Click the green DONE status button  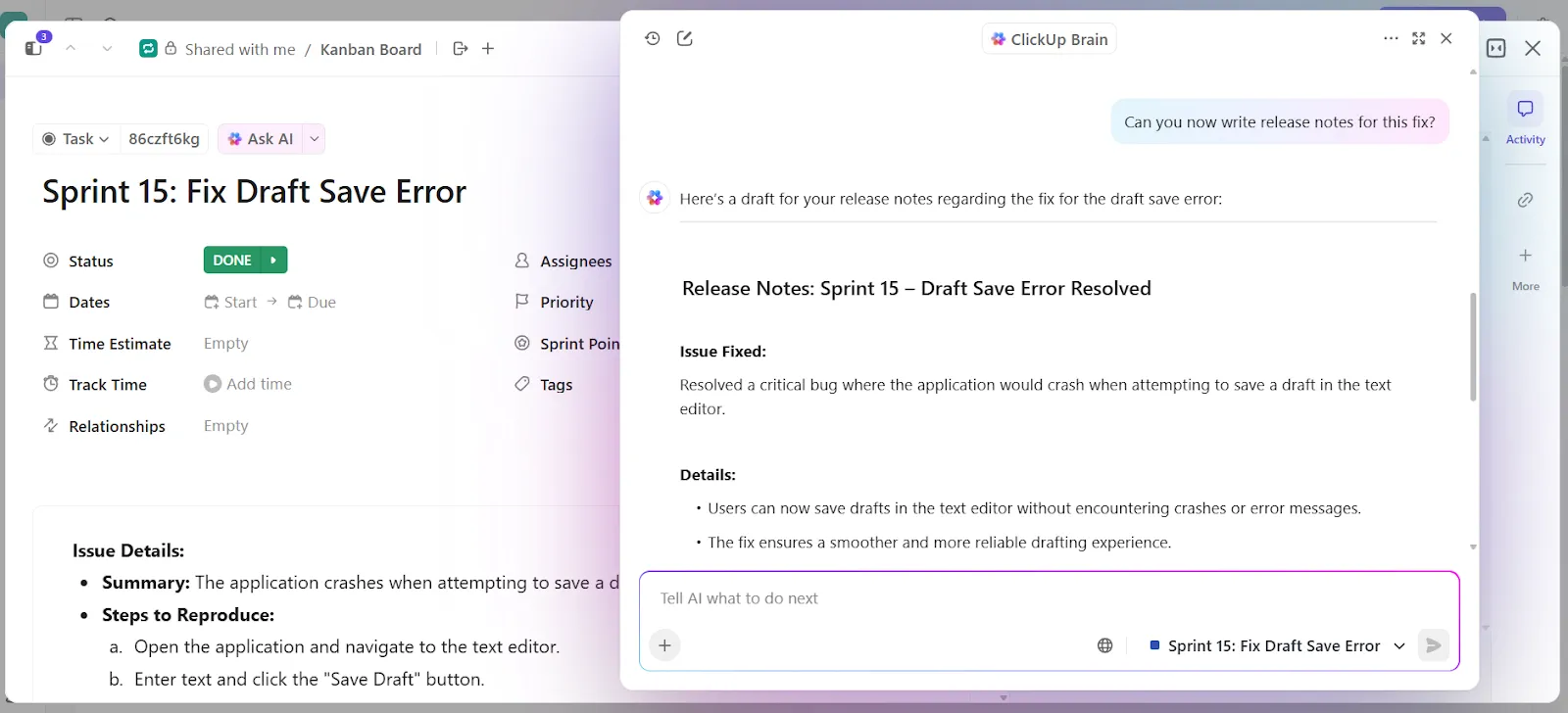pyautogui.click(x=232, y=260)
